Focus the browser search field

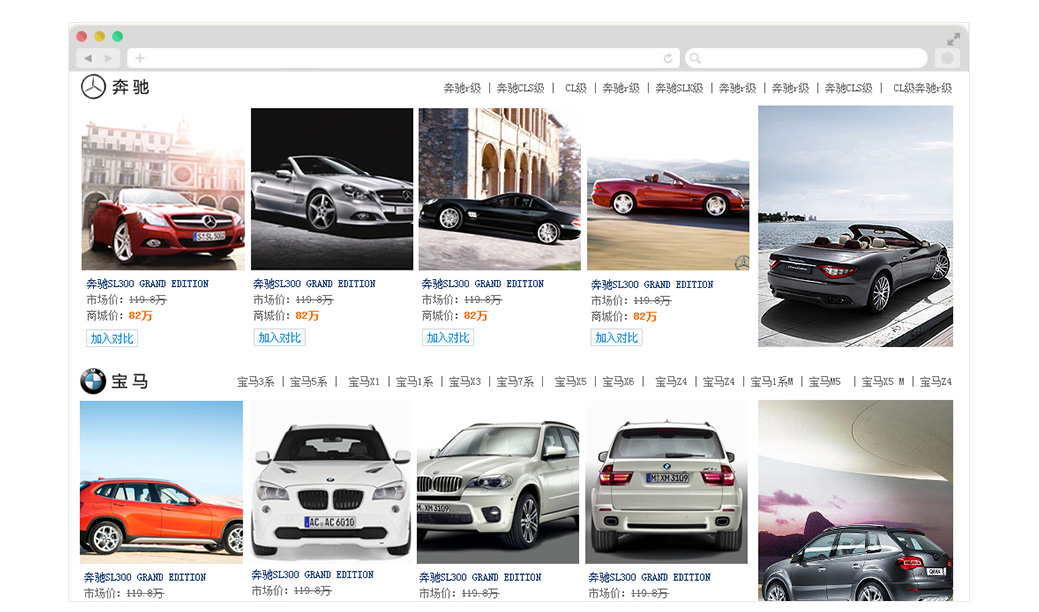(806, 58)
